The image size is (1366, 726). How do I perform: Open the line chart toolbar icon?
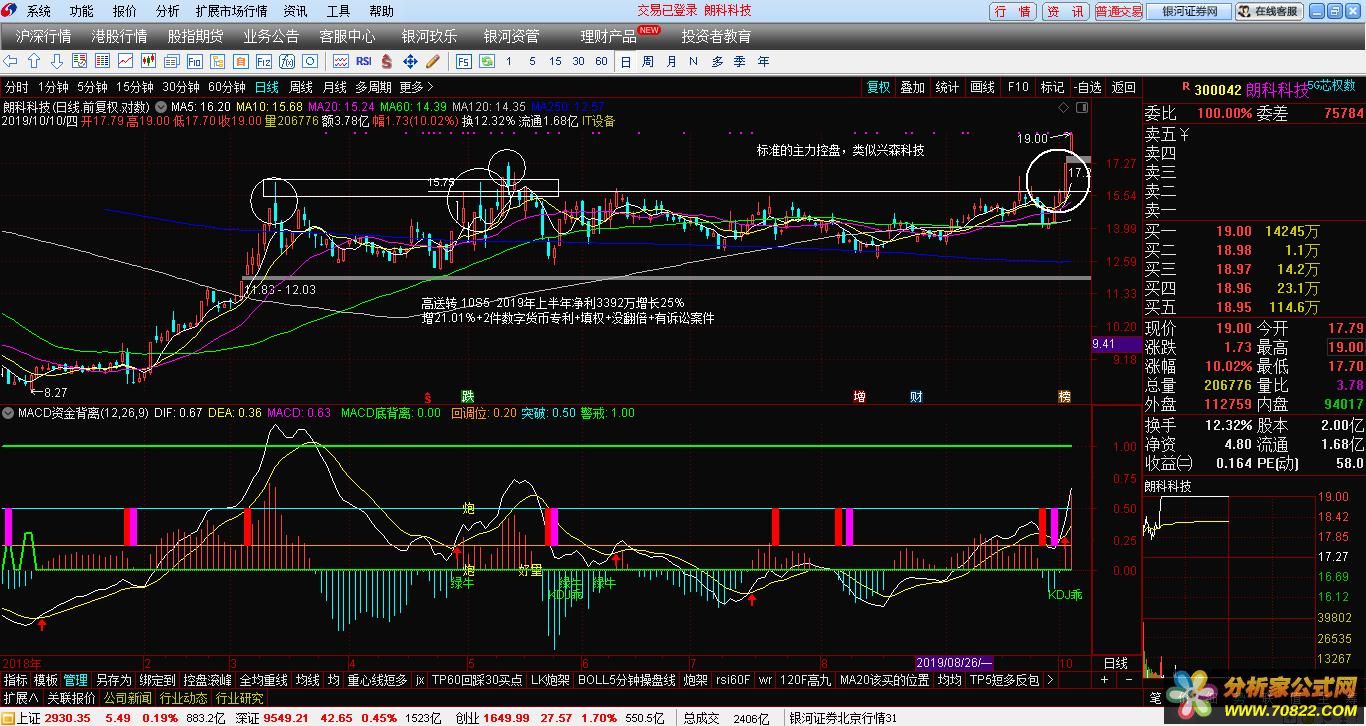point(125,61)
